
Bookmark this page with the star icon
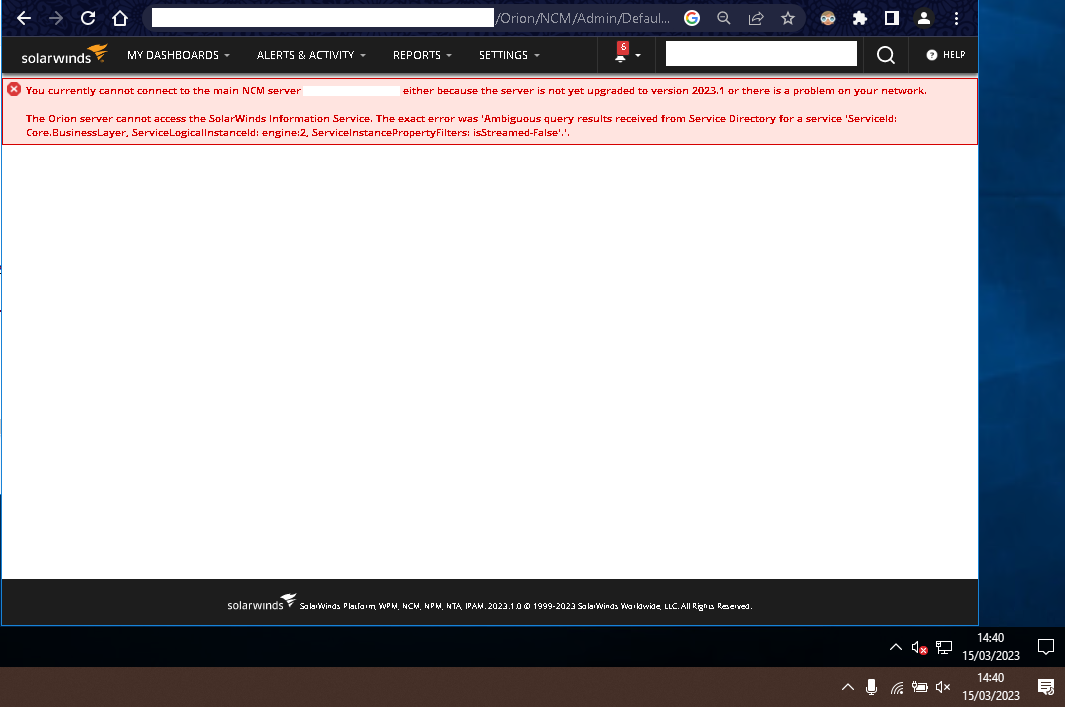pyautogui.click(x=788, y=18)
